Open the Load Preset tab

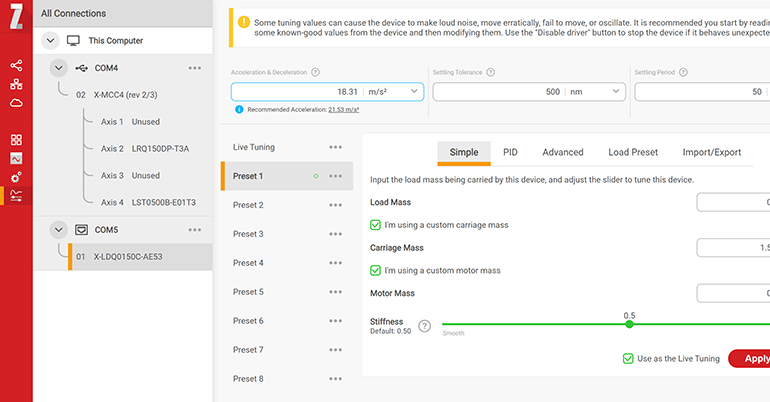pyautogui.click(x=632, y=152)
